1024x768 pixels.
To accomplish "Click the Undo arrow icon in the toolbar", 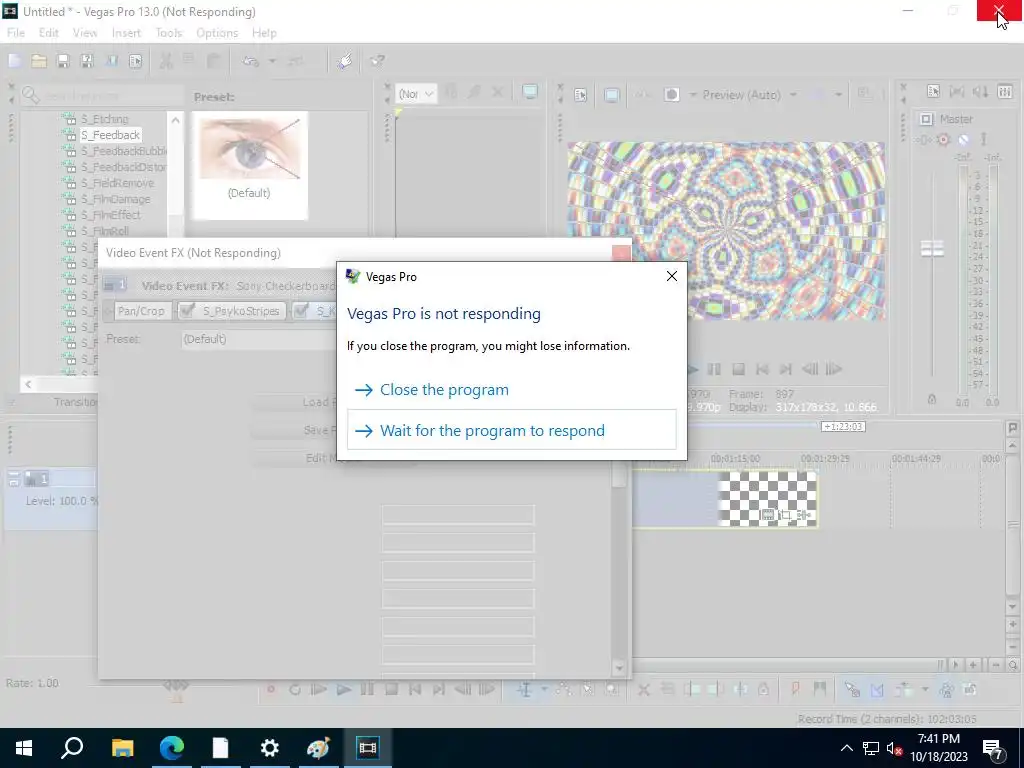I will point(251,61).
